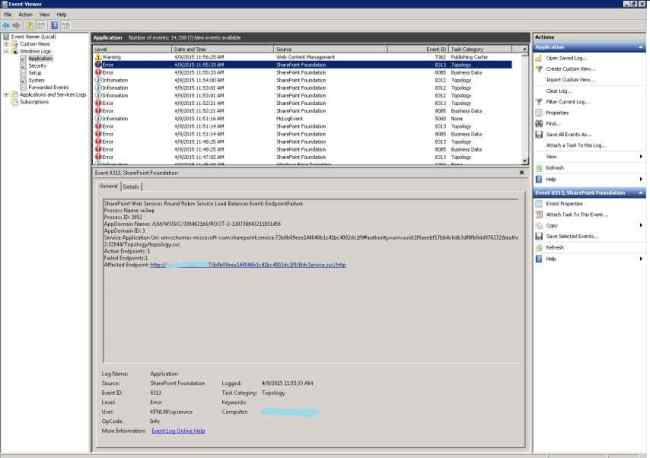Click Save All Events As action
This screenshot has height=458, width=650.
coord(568,134)
